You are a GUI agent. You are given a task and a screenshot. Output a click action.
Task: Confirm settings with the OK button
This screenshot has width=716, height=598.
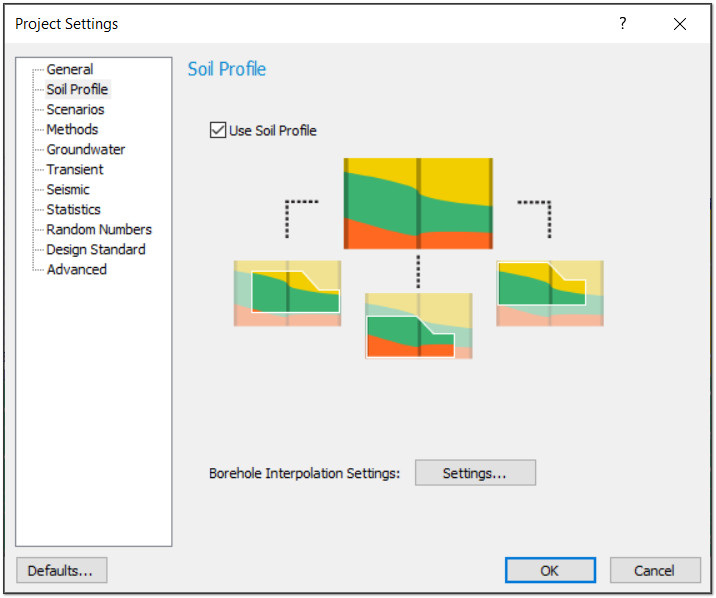tap(550, 570)
